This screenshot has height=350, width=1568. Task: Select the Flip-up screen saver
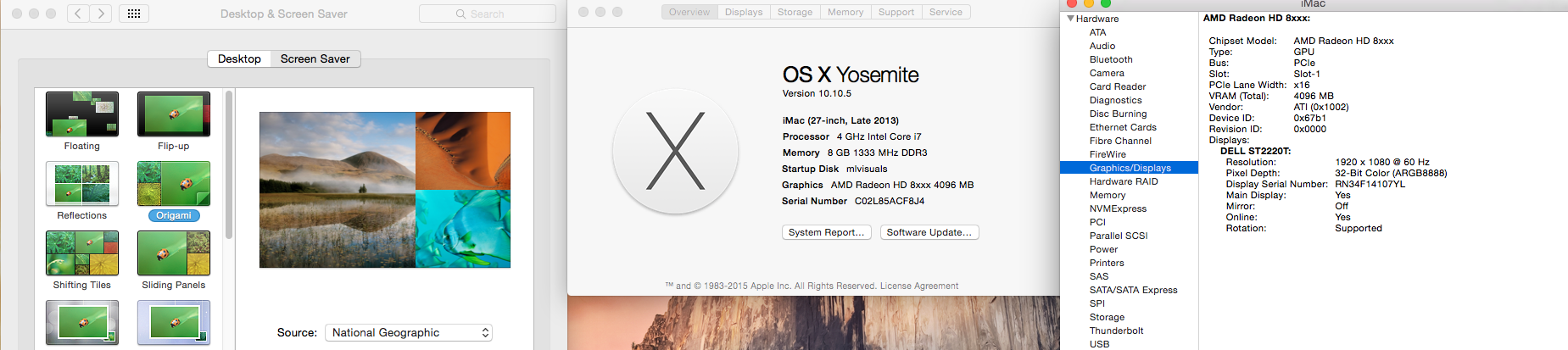click(174, 122)
